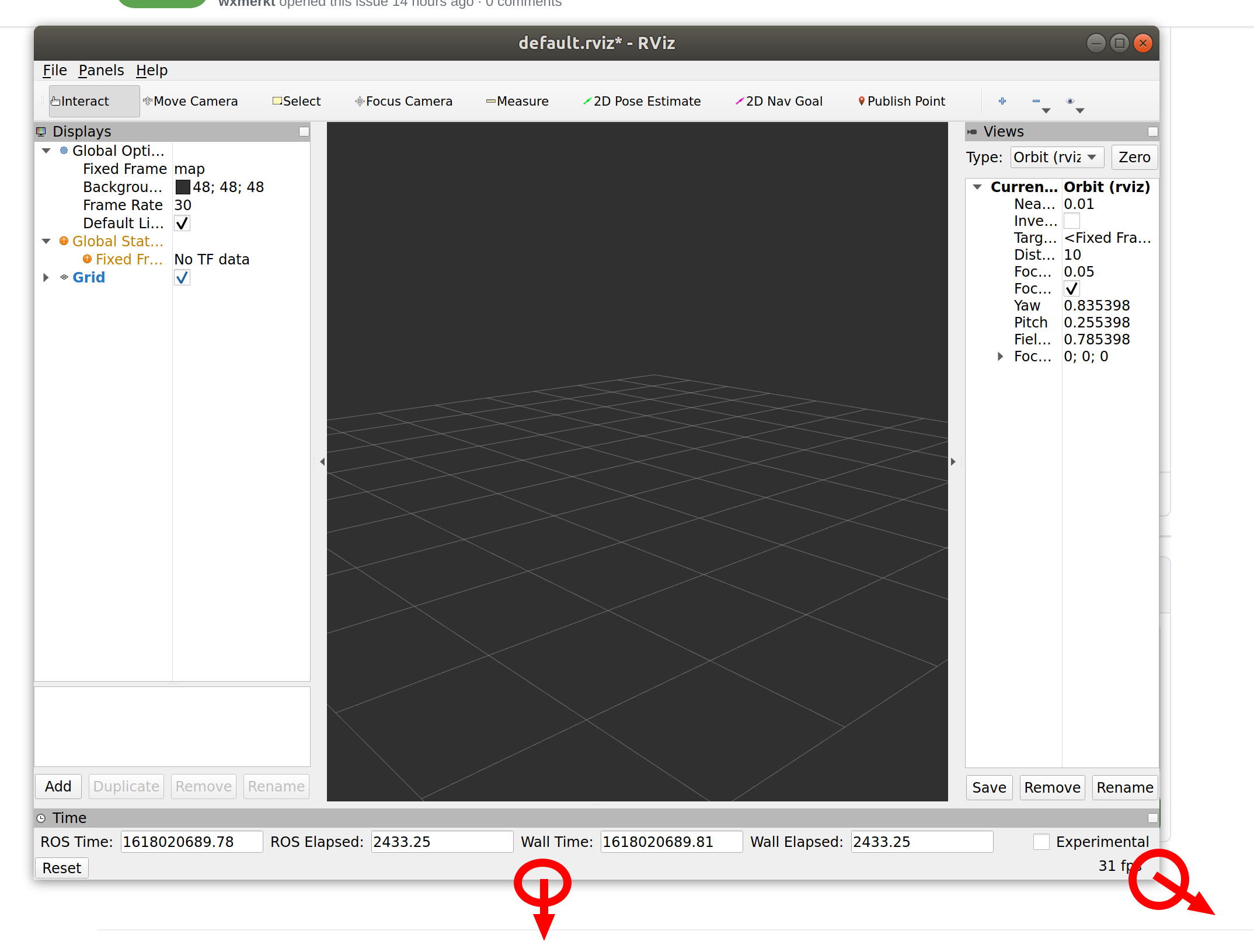Click the Zero view button
Image resolution: width=1254 pixels, height=952 pixels.
point(1134,157)
